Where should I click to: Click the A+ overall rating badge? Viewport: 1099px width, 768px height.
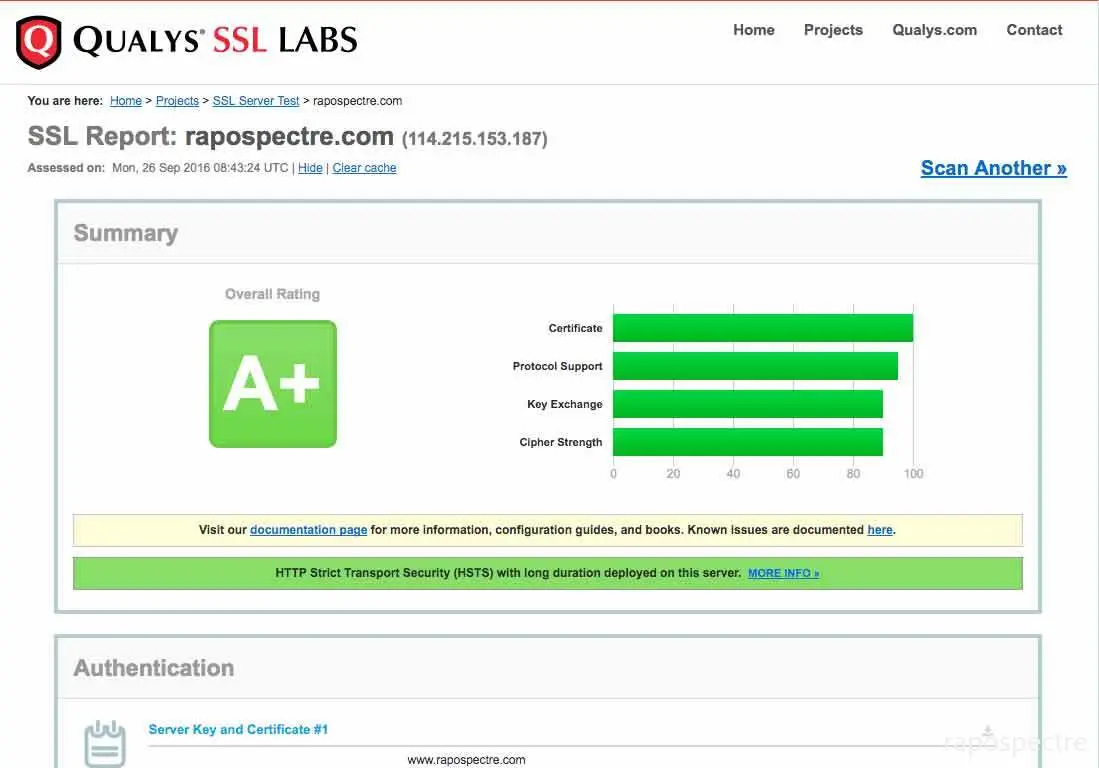click(x=273, y=384)
